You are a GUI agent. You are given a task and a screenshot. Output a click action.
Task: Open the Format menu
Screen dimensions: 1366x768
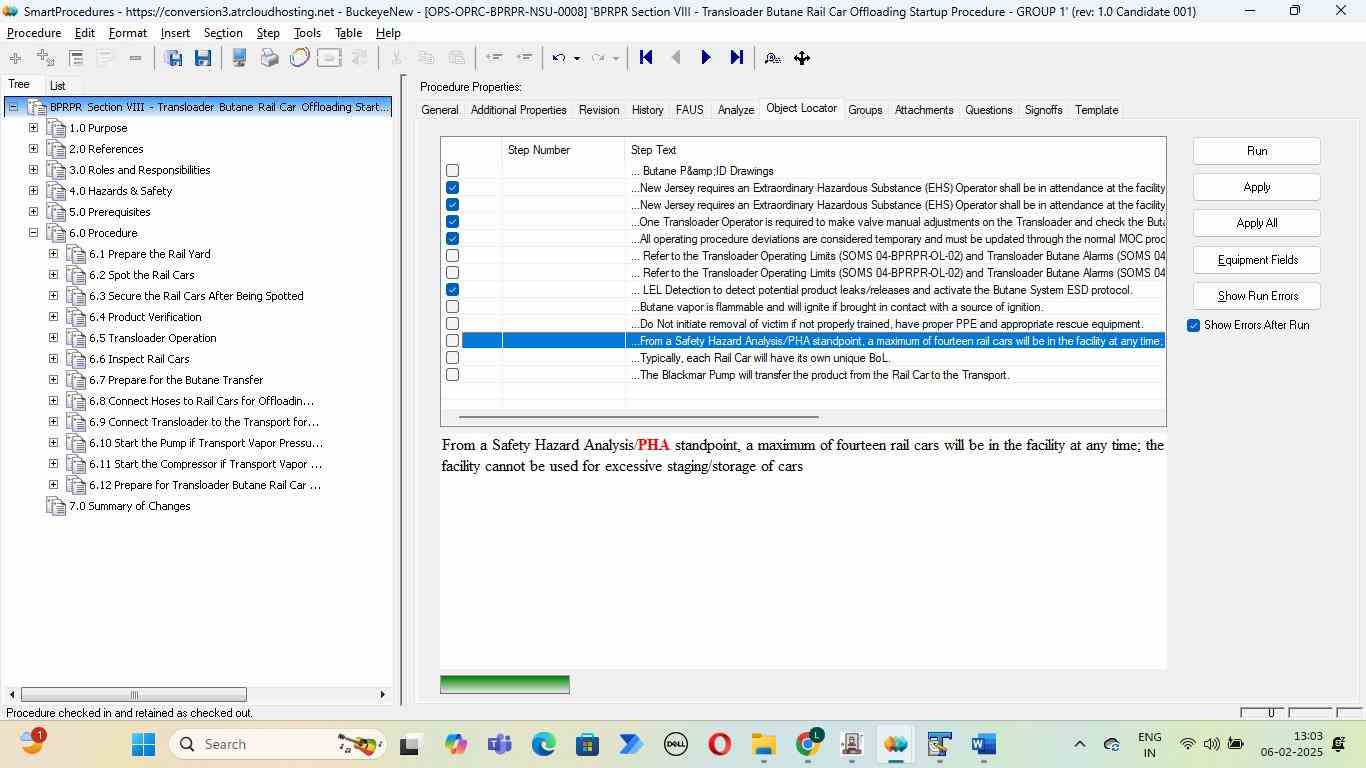128,33
